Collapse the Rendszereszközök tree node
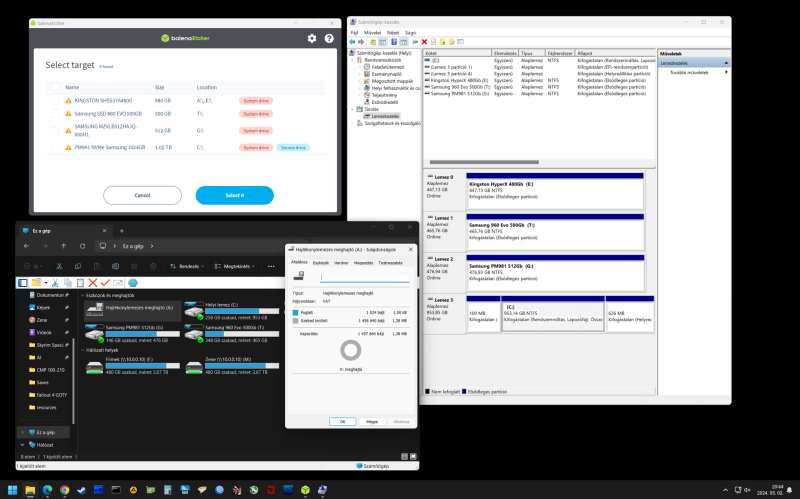 tap(352, 60)
